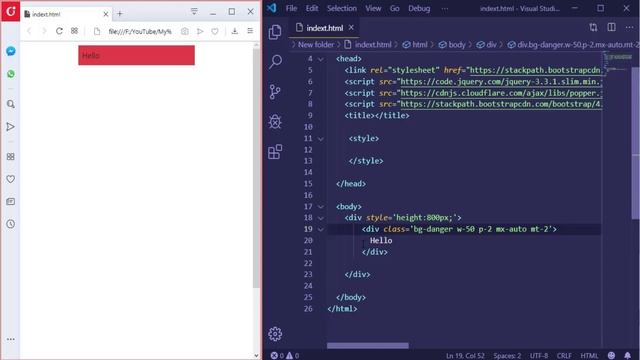Viewport: 640px width, 360px height.
Task: Click the html breadcrumb
Action: click(x=415, y=44)
